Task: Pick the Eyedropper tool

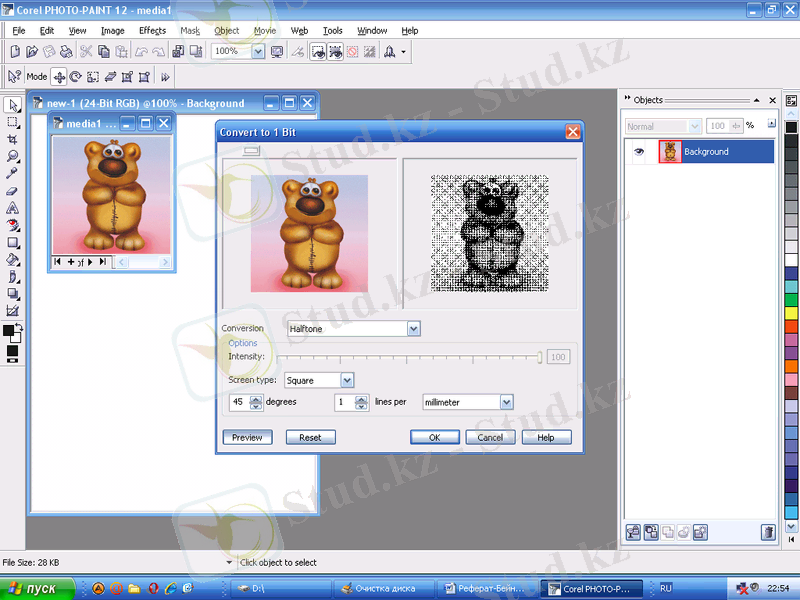Action: [x=13, y=173]
